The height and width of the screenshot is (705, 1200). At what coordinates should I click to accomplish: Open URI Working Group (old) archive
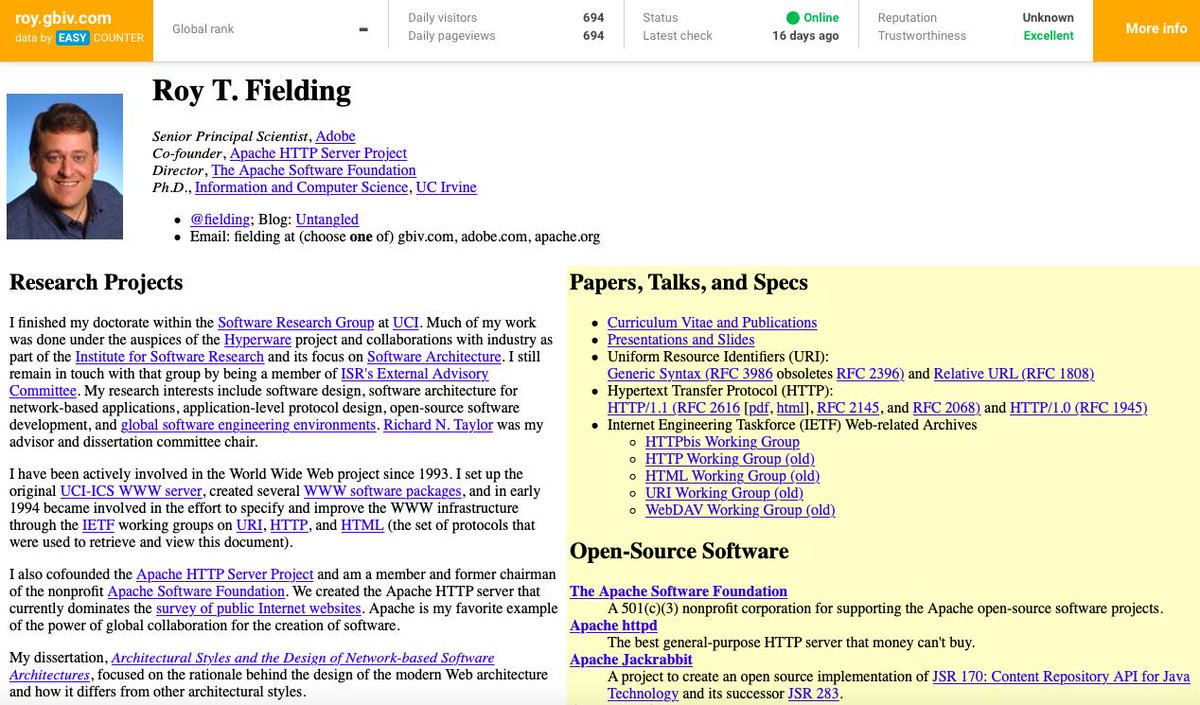tap(724, 493)
